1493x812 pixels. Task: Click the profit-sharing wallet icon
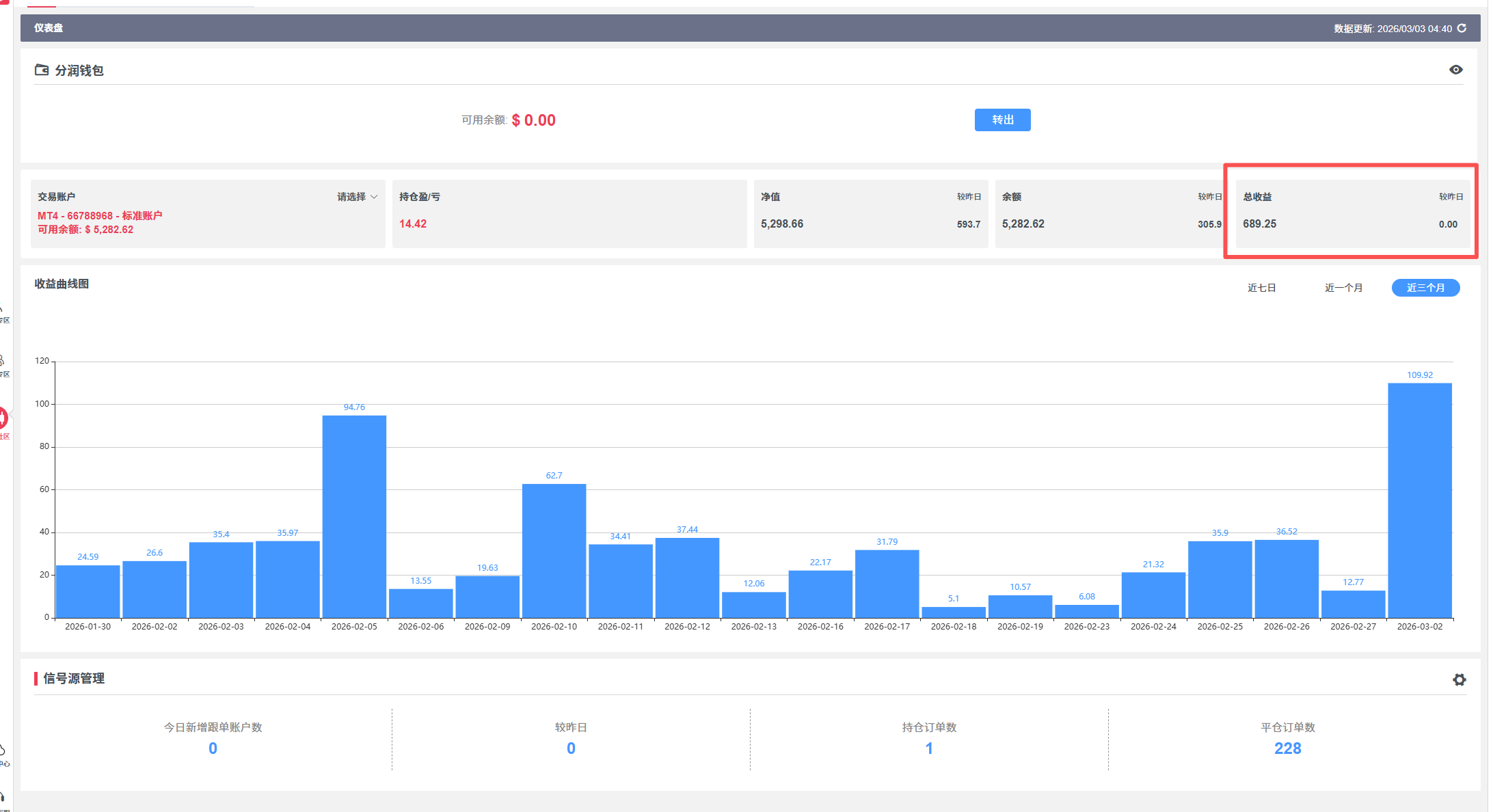pos(42,70)
